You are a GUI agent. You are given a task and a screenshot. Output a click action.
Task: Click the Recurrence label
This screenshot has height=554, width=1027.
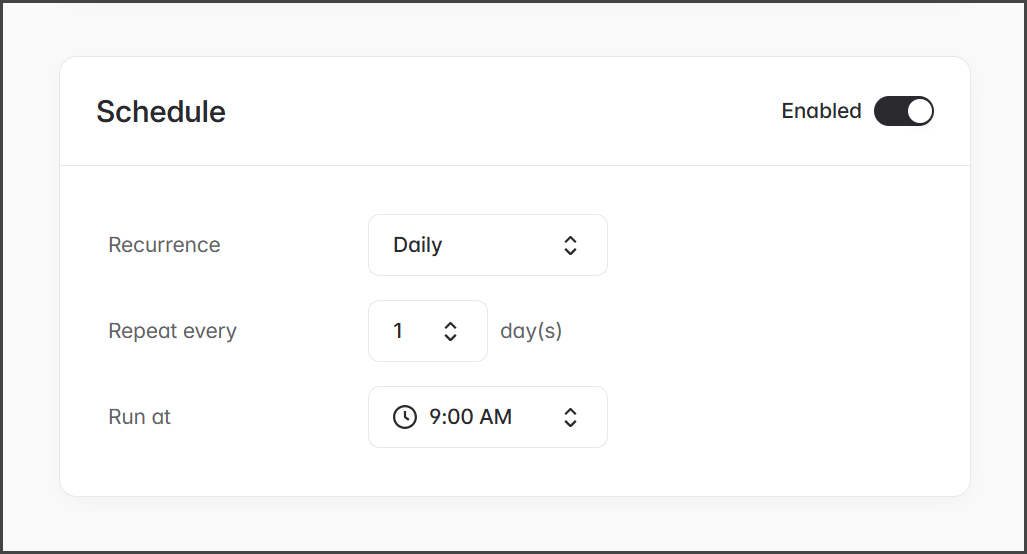pyautogui.click(x=164, y=245)
